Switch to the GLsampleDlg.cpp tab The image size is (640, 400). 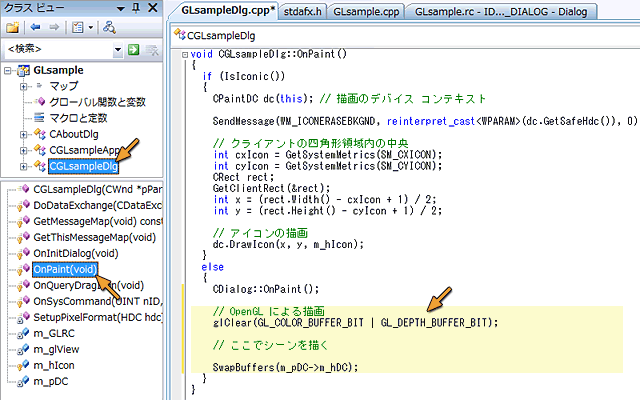[x=227, y=10]
